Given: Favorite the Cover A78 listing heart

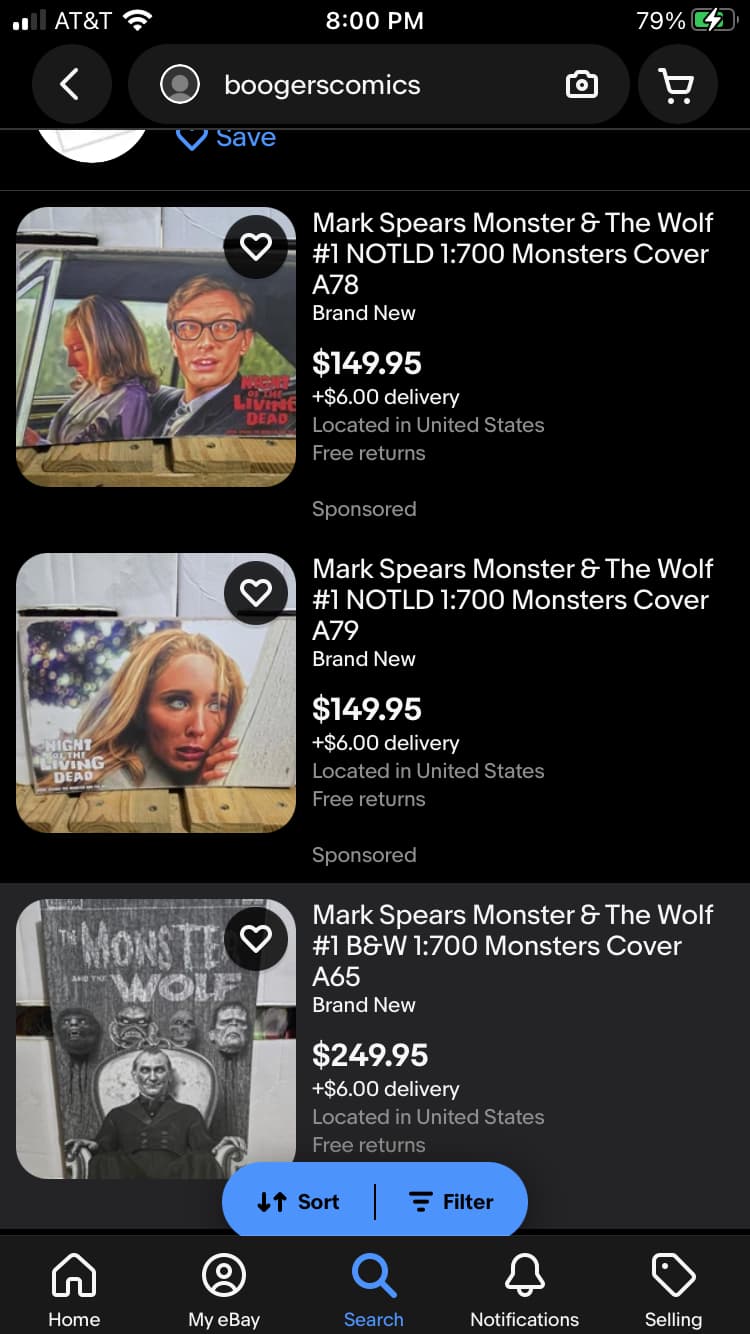Looking at the screenshot, I should pos(257,246).
